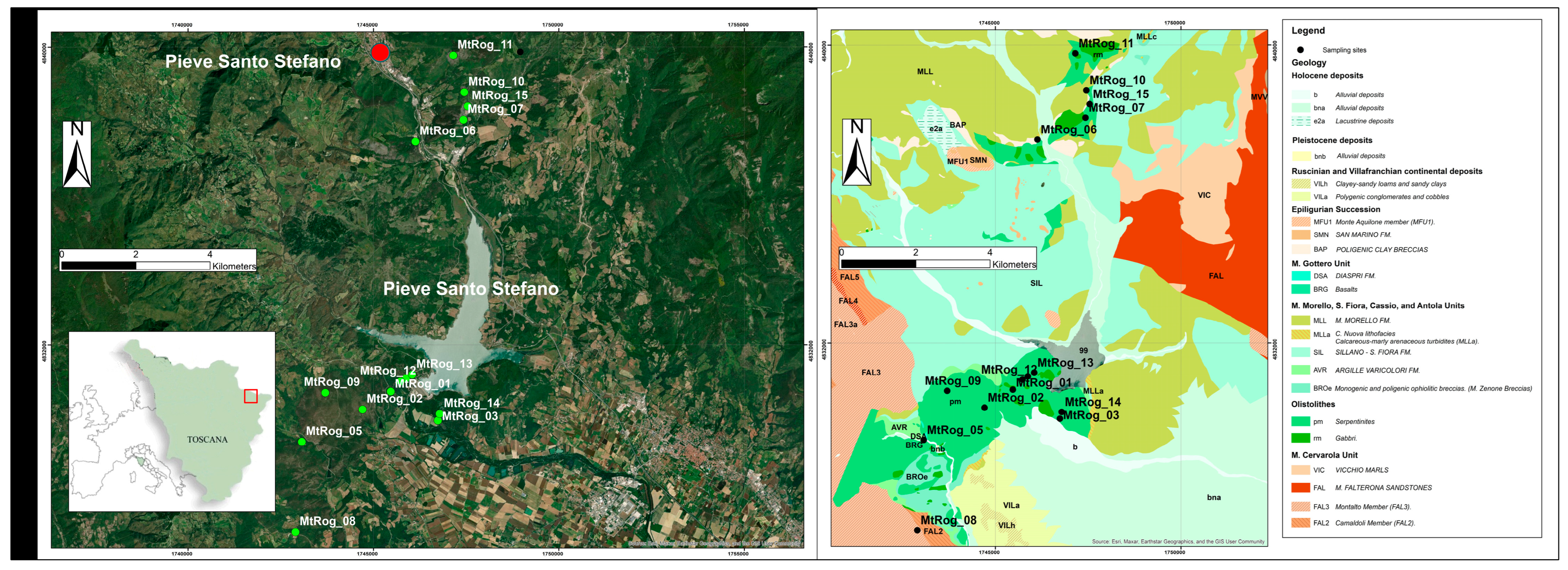Click the north arrow on the geology map

(856, 152)
